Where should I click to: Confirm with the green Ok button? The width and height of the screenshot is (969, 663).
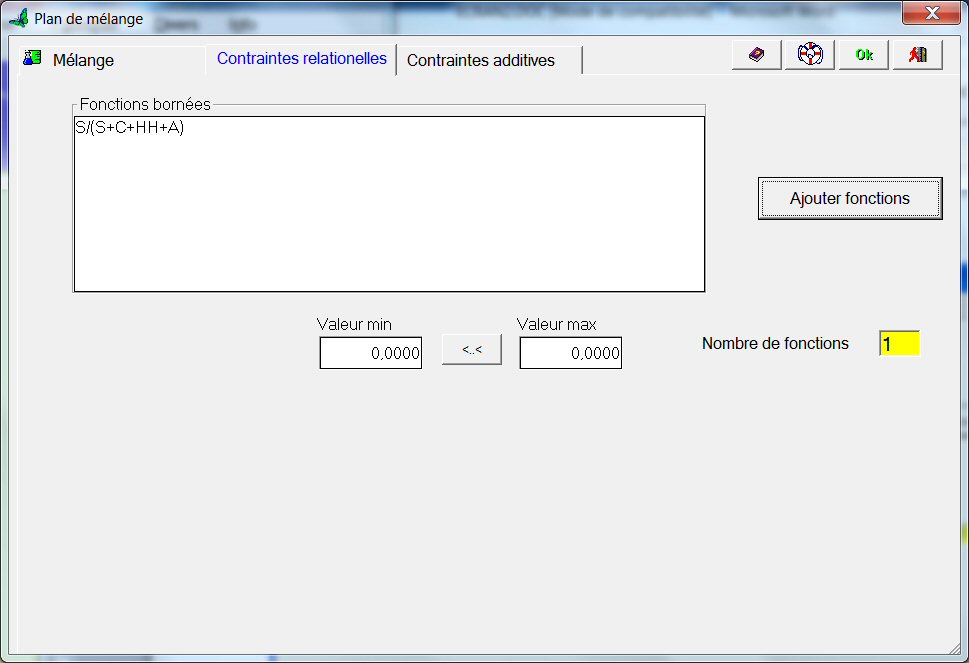click(x=864, y=55)
